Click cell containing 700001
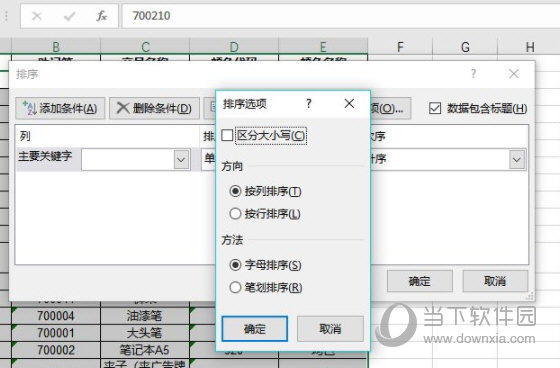The height and width of the screenshot is (368, 560). coord(56,333)
